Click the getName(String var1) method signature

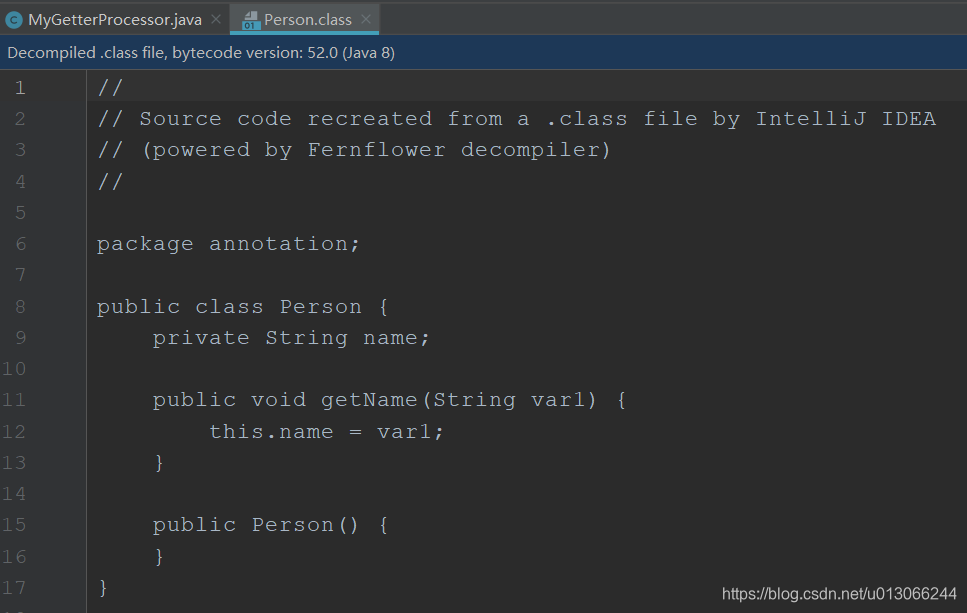(390, 400)
